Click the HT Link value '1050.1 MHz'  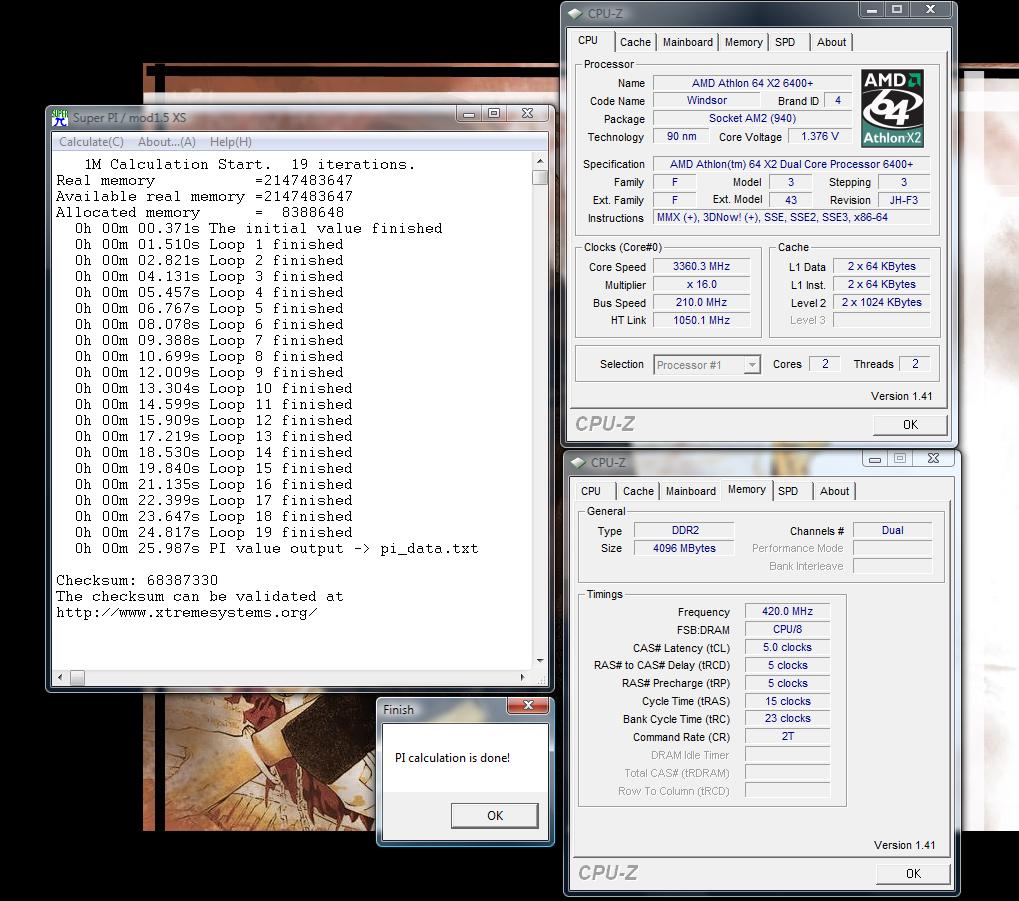pyautogui.click(x=701, y=320)
